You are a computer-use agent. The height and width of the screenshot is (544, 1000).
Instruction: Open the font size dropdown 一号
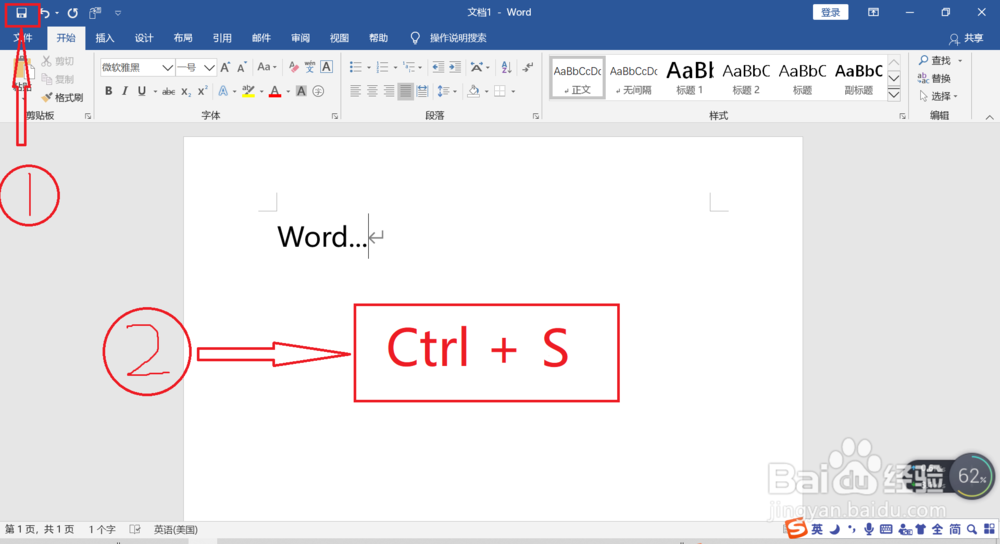click(209, 67)
